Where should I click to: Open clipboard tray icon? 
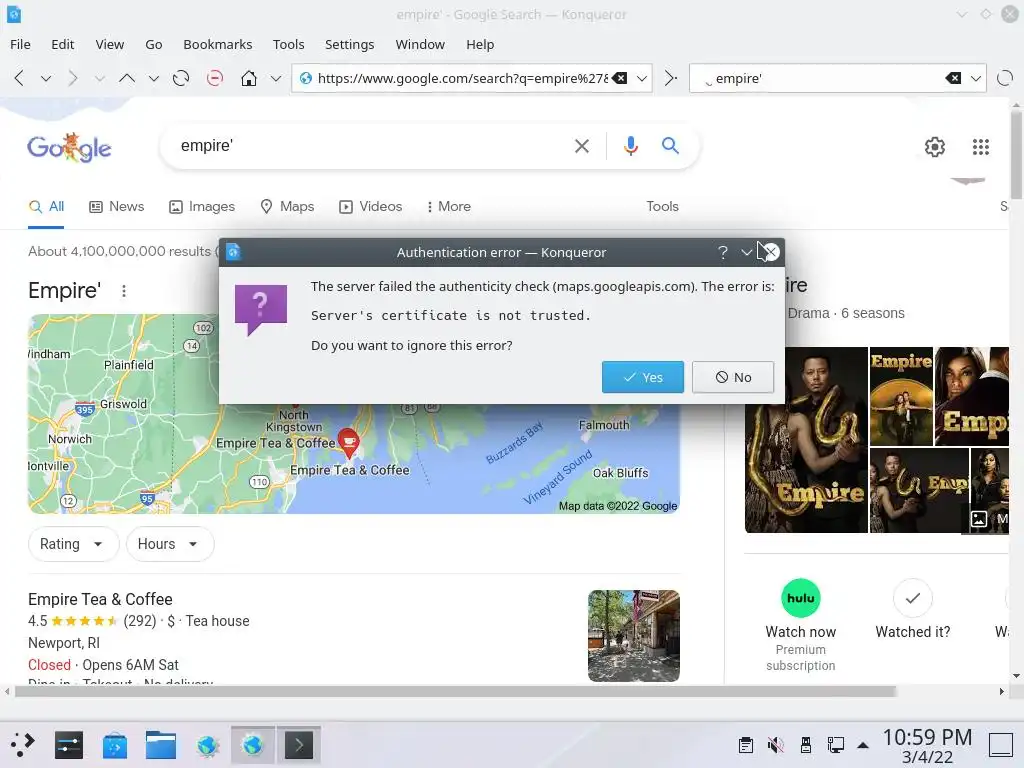pyautogui.click(x=745, y=745)
